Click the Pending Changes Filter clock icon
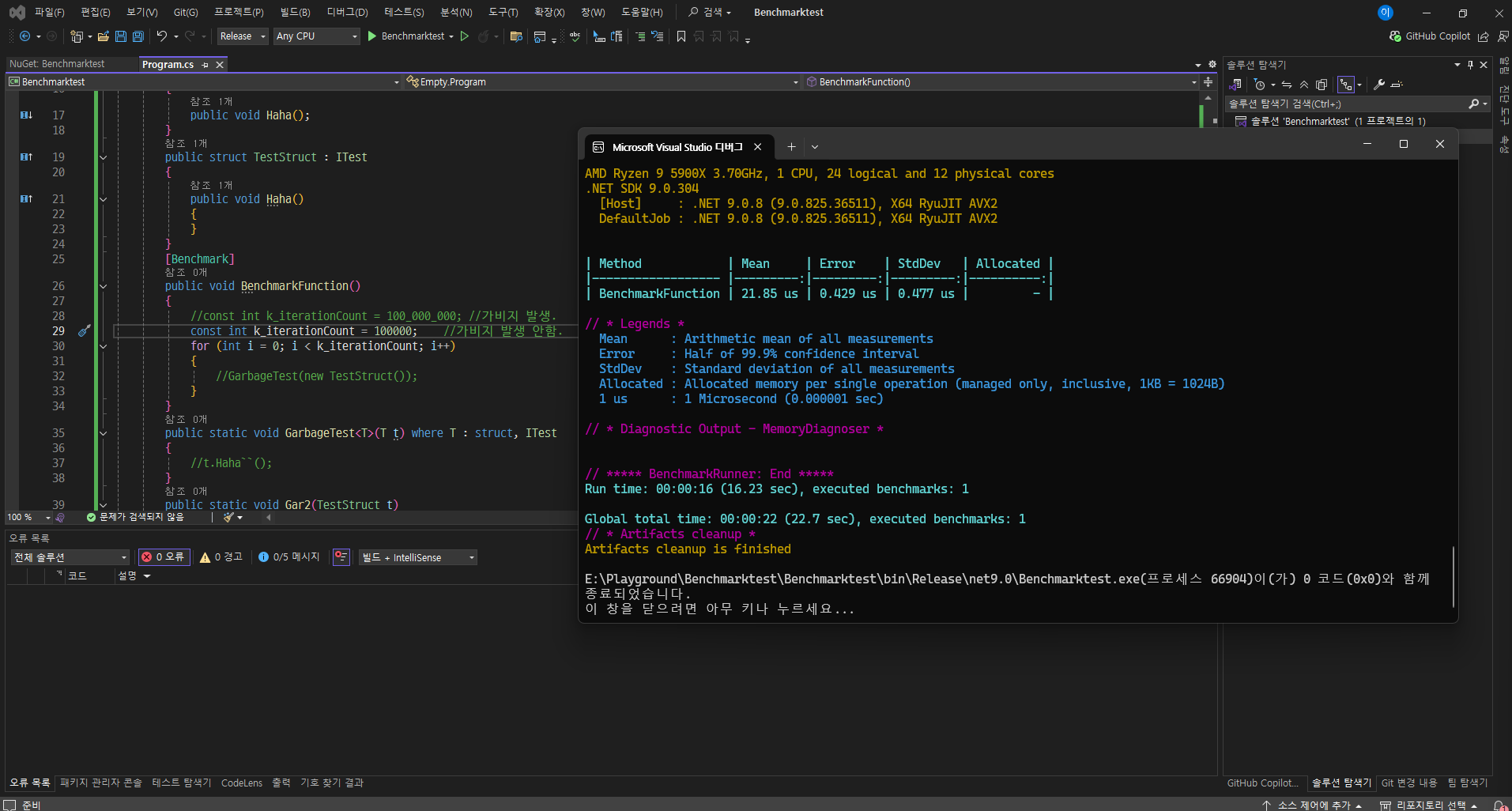 click(x=1260, y=85)
